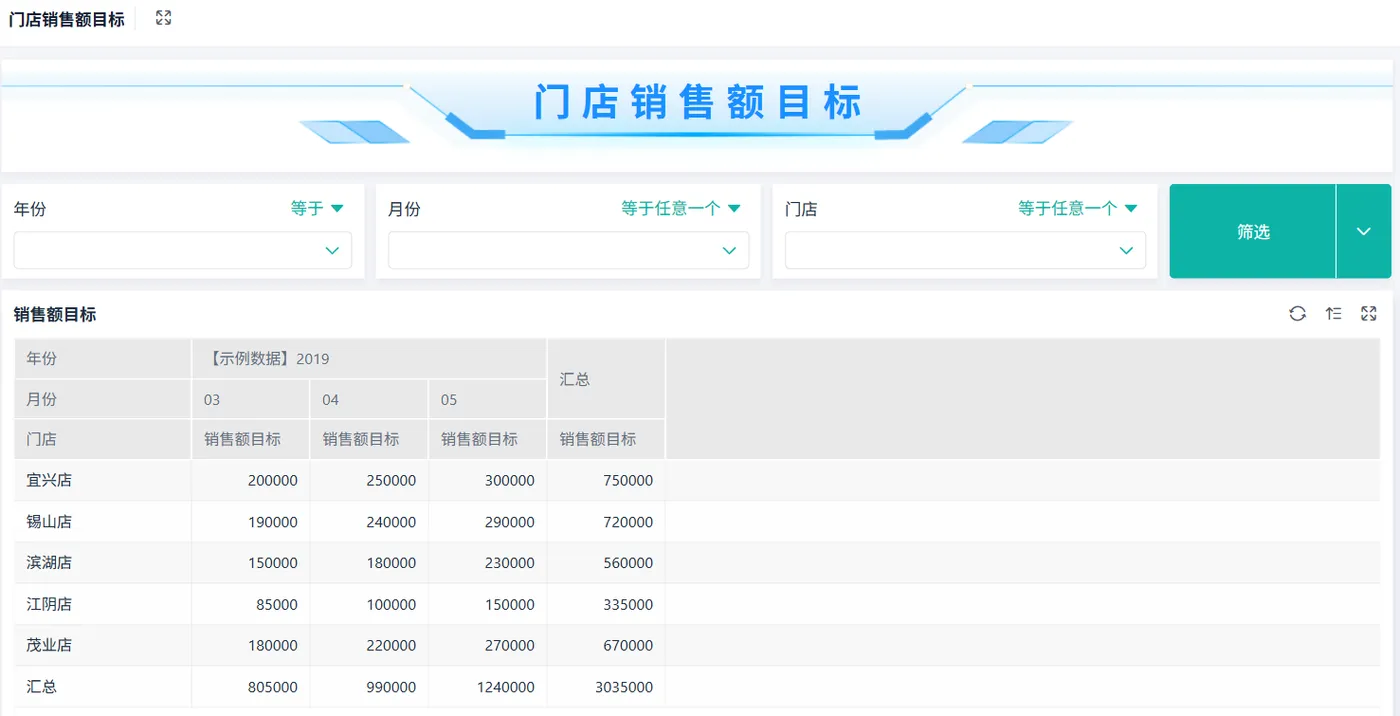Click the 【示例数据】2019 year header
Viewport: 1400px width, 716px height.
point(369,358)
